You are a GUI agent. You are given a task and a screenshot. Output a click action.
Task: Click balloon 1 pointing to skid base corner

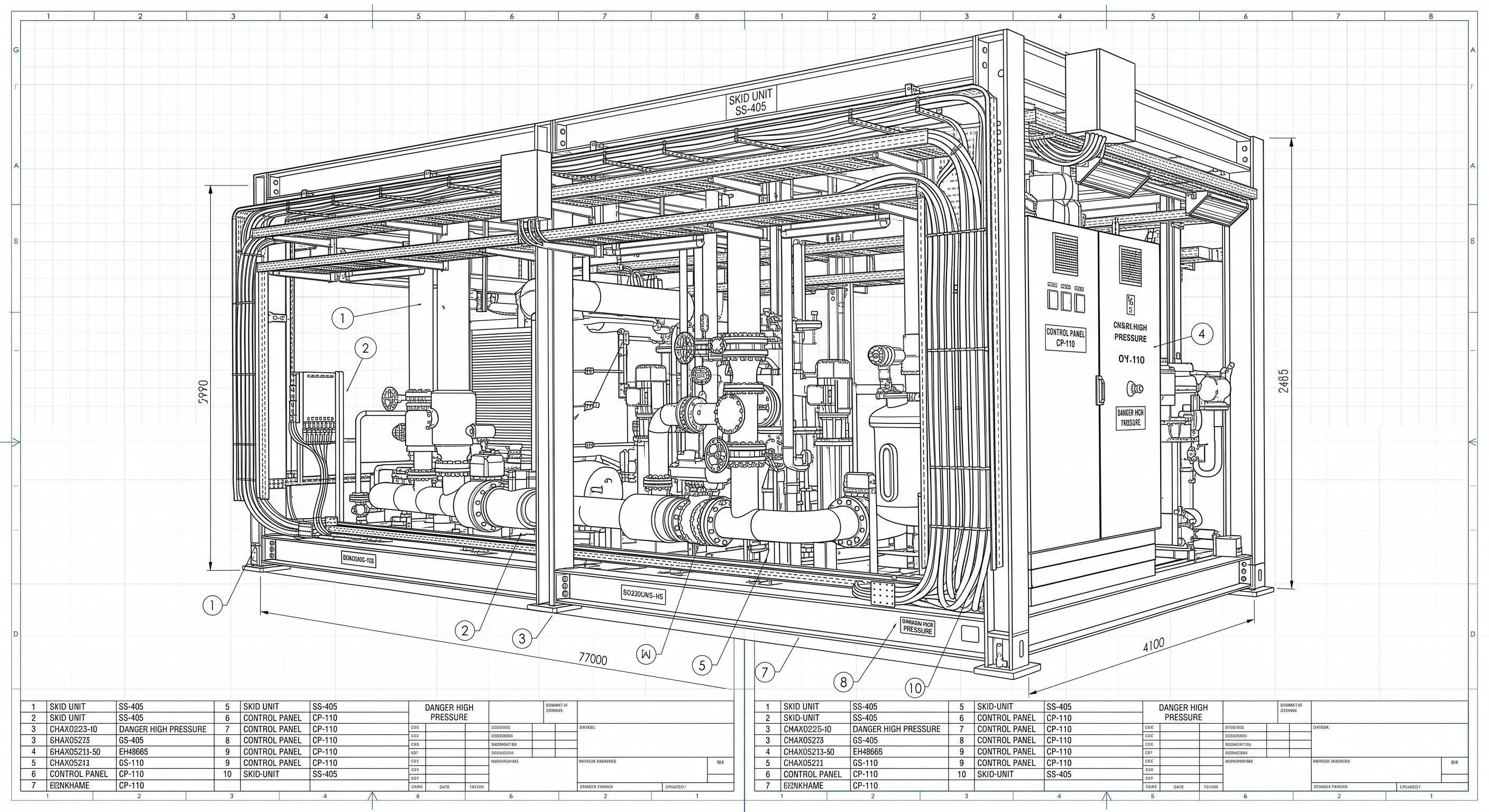click(213, 606)
